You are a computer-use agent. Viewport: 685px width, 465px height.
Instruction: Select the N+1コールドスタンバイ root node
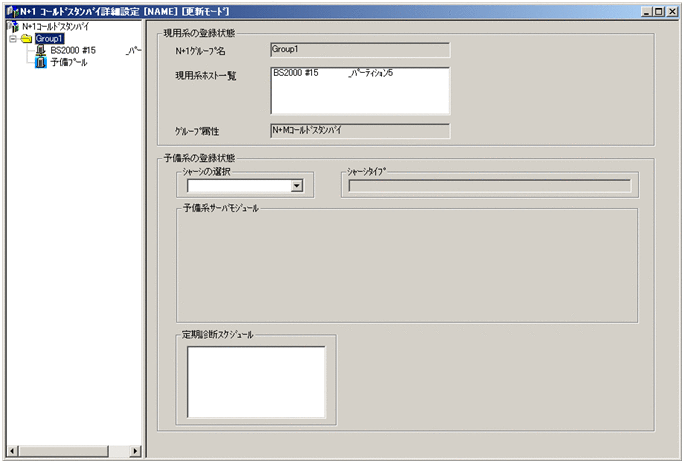click(55, 27)
